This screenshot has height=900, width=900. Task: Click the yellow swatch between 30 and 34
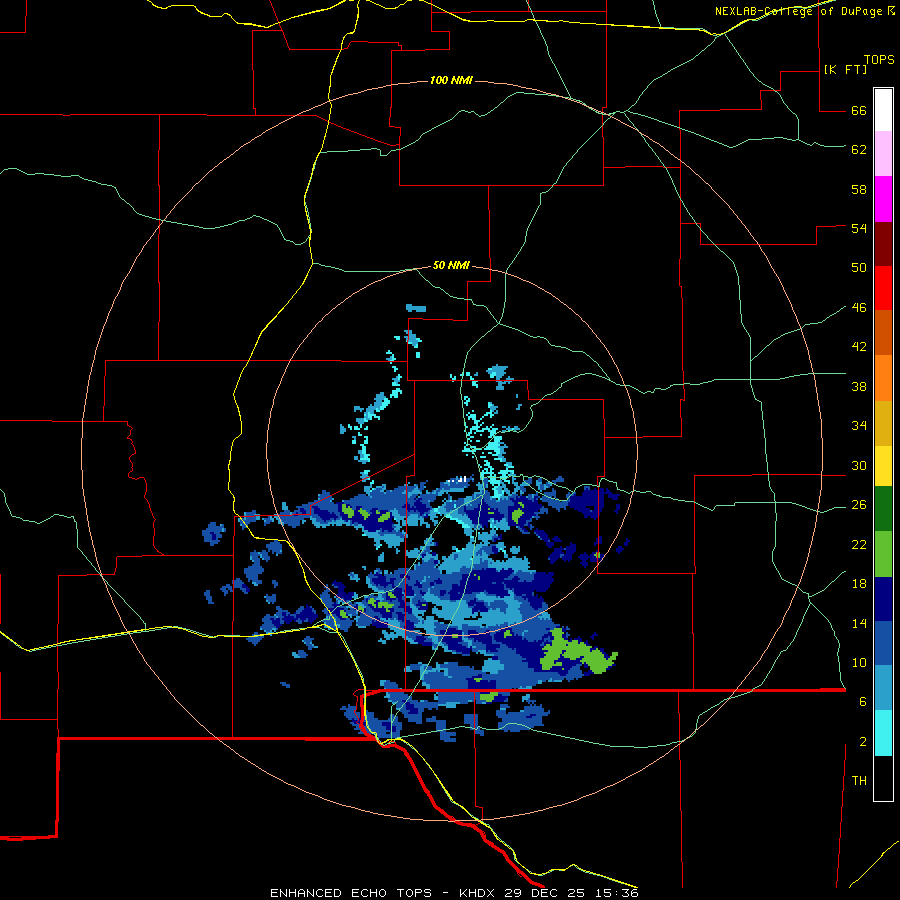pos(883,466)
